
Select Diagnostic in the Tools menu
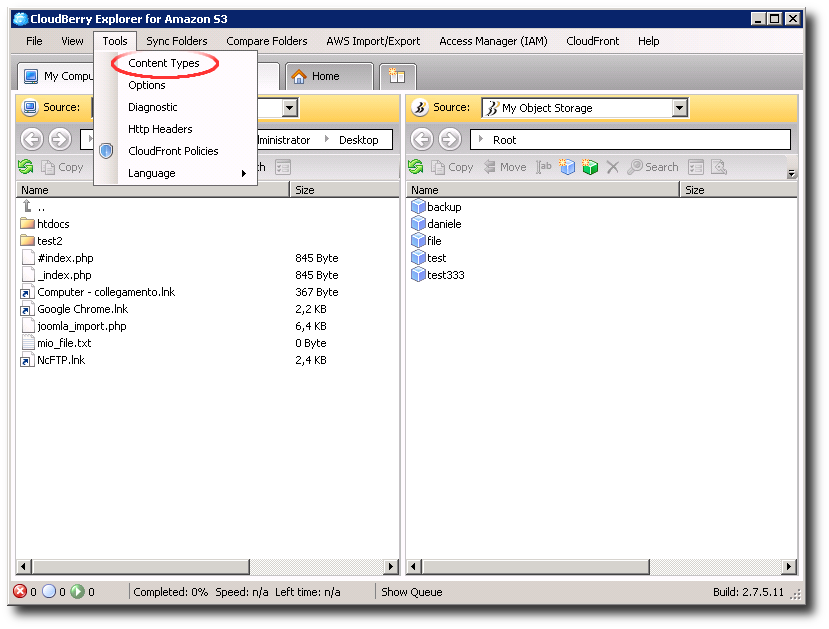(x=152, y=107)
